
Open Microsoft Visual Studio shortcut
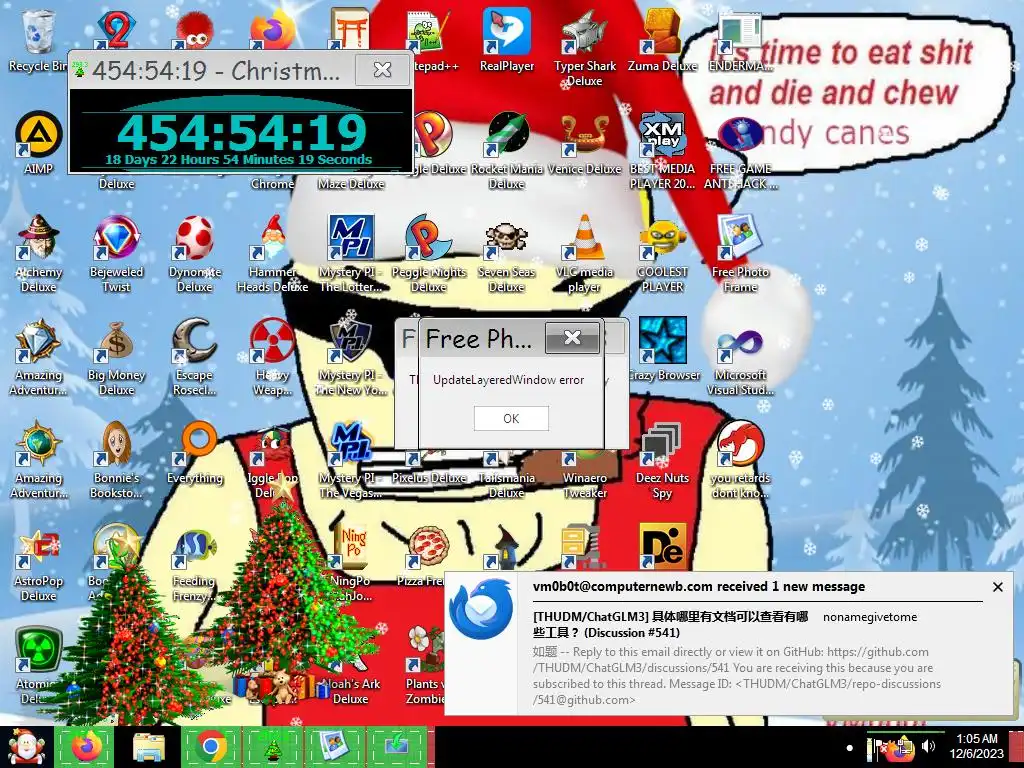[x=740, y=358]
